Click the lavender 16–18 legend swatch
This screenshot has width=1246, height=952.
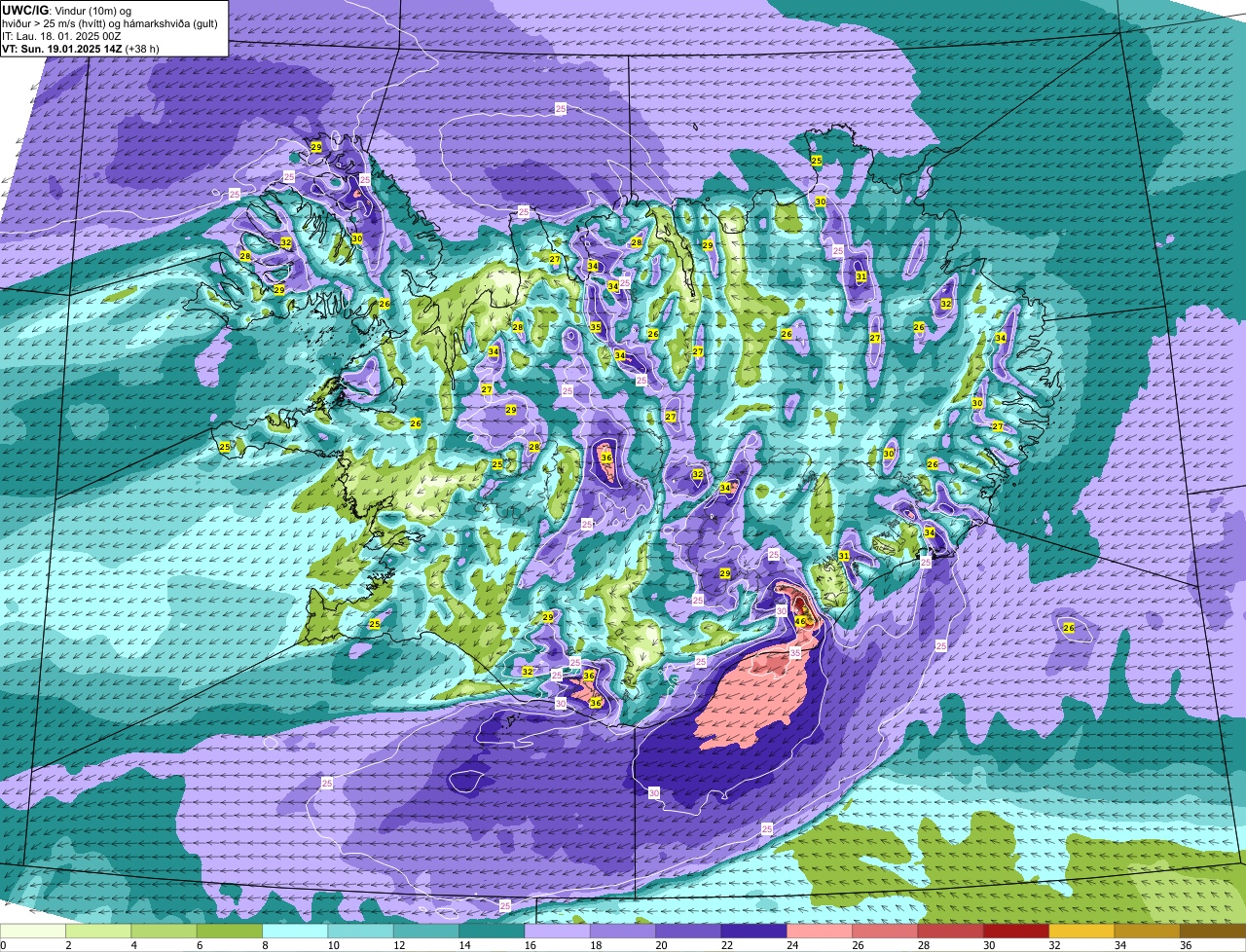tap(558, 932)
